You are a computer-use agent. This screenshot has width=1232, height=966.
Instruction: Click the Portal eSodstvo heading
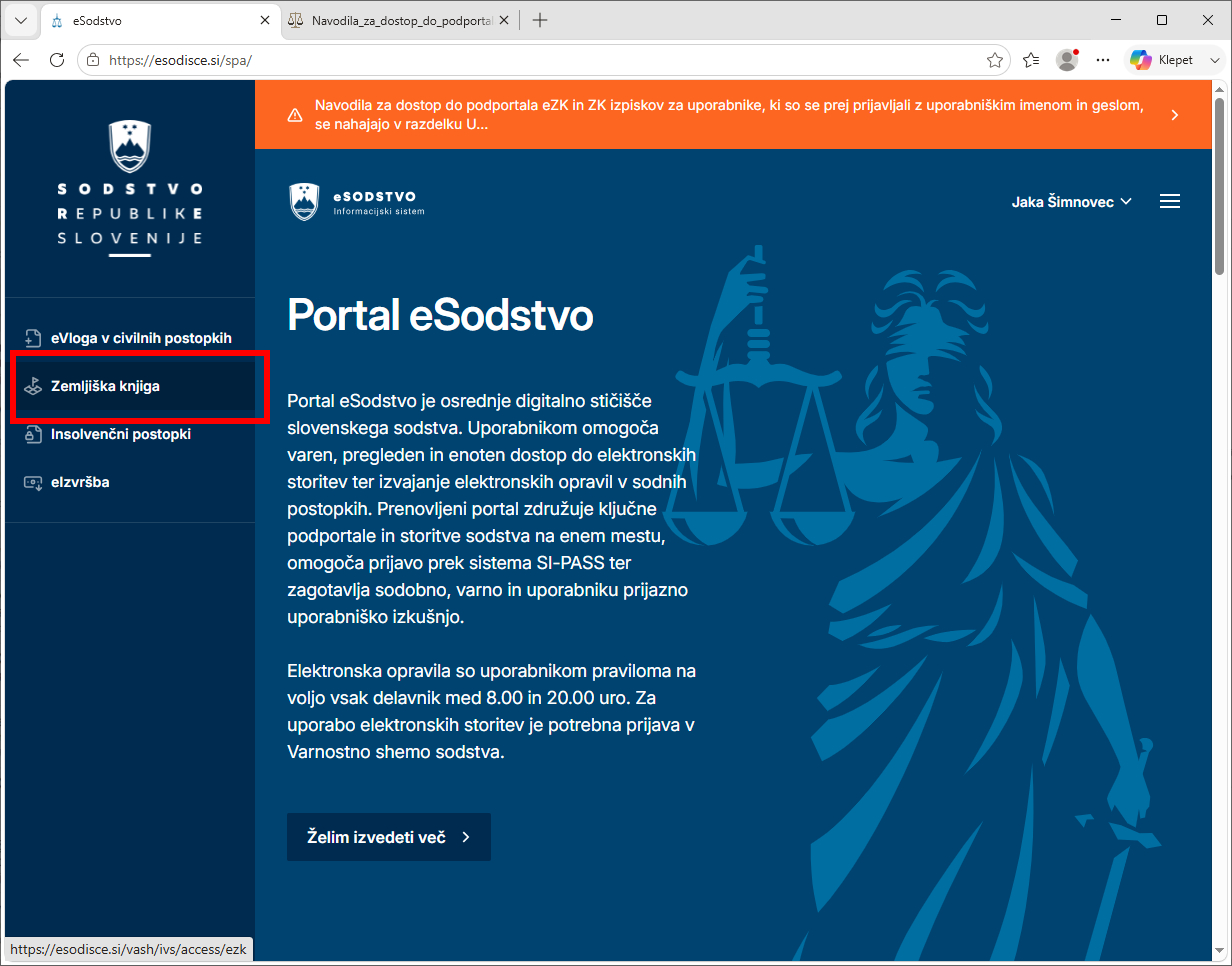440,315
